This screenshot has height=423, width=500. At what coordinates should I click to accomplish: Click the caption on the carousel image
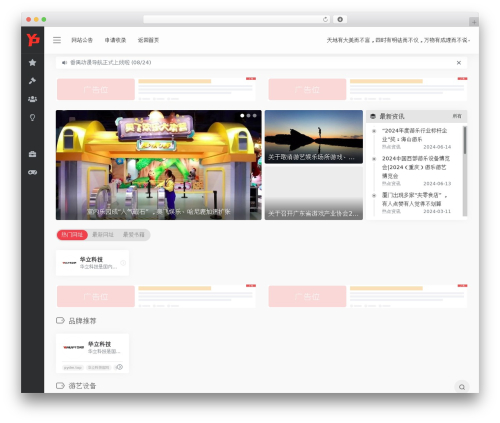159,212
